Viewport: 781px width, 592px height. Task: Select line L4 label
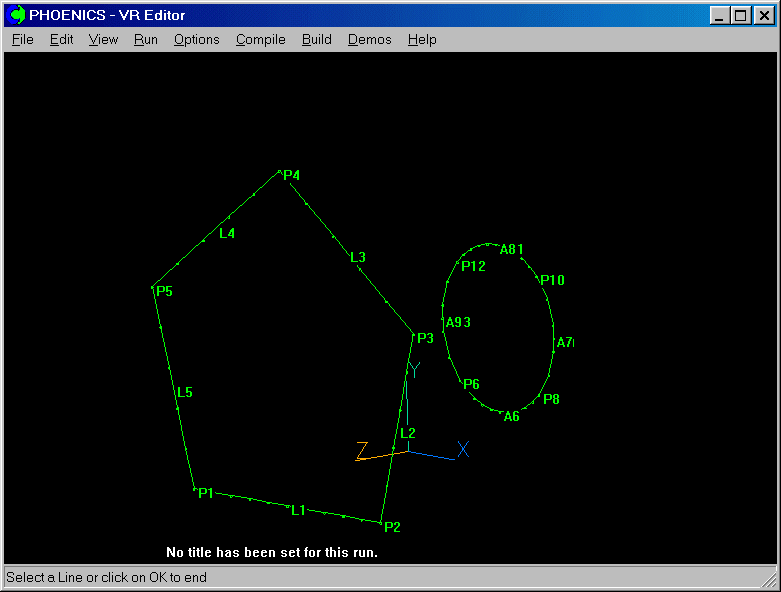[227, 233]
